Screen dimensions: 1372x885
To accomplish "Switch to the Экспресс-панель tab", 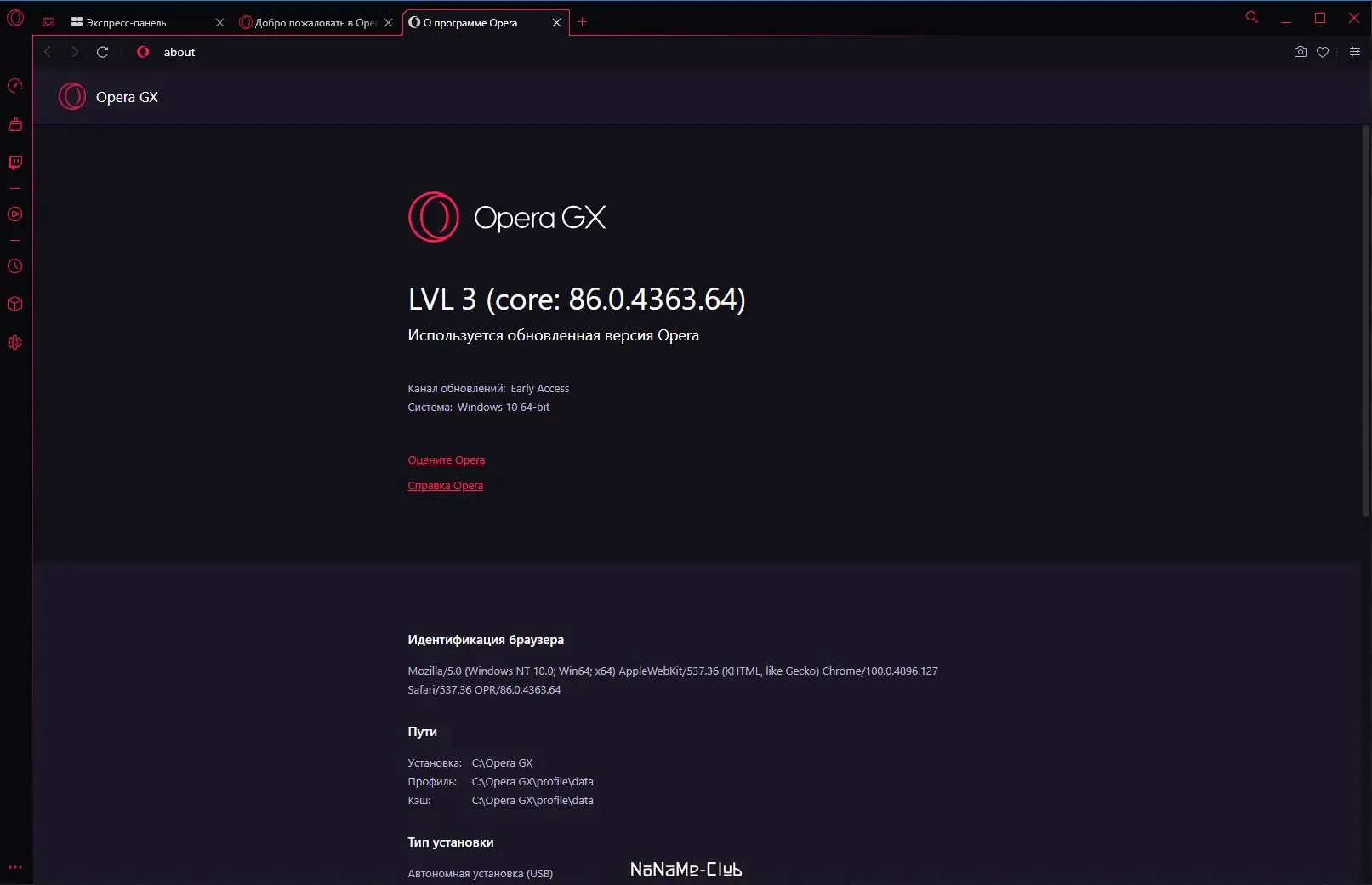I will 148,23.
